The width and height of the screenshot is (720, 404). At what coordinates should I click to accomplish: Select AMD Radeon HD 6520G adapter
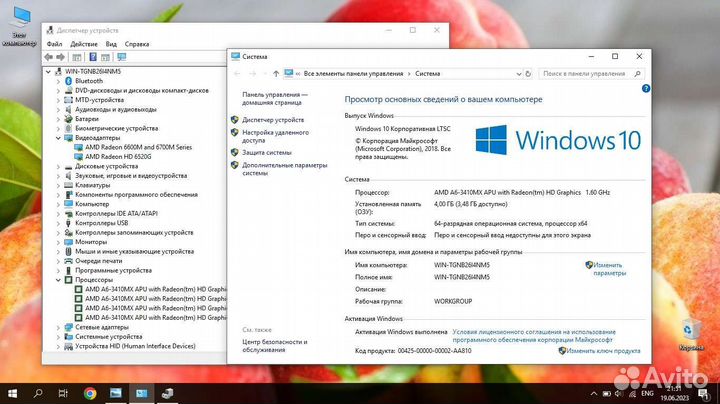118,157
